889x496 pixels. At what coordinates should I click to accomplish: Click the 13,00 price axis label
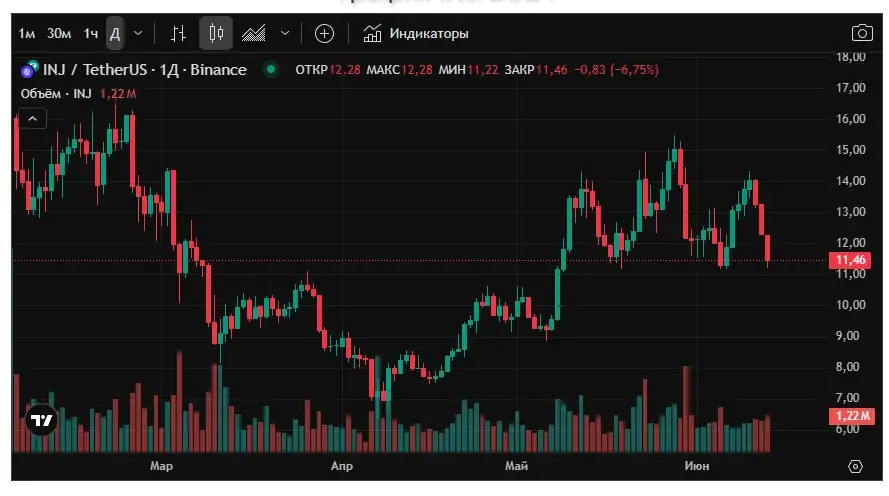[x=850, y=211]
